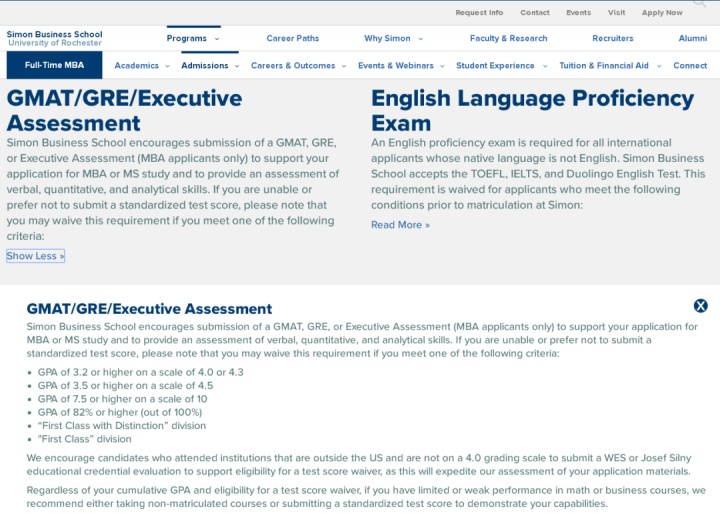Open Faculty & Research page
Image resolution: width=720 pixels, height=513 pixels.
(x=508, y=39)
